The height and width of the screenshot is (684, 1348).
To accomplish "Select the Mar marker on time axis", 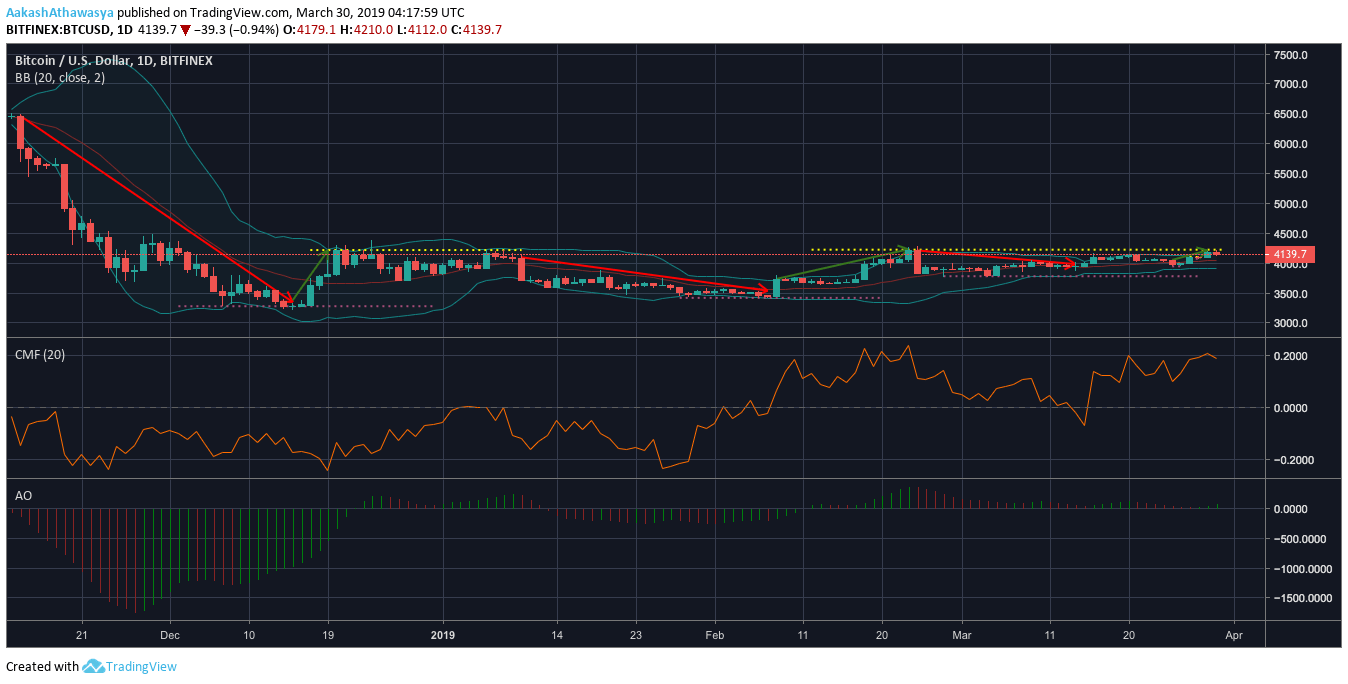I will point(962,635).
